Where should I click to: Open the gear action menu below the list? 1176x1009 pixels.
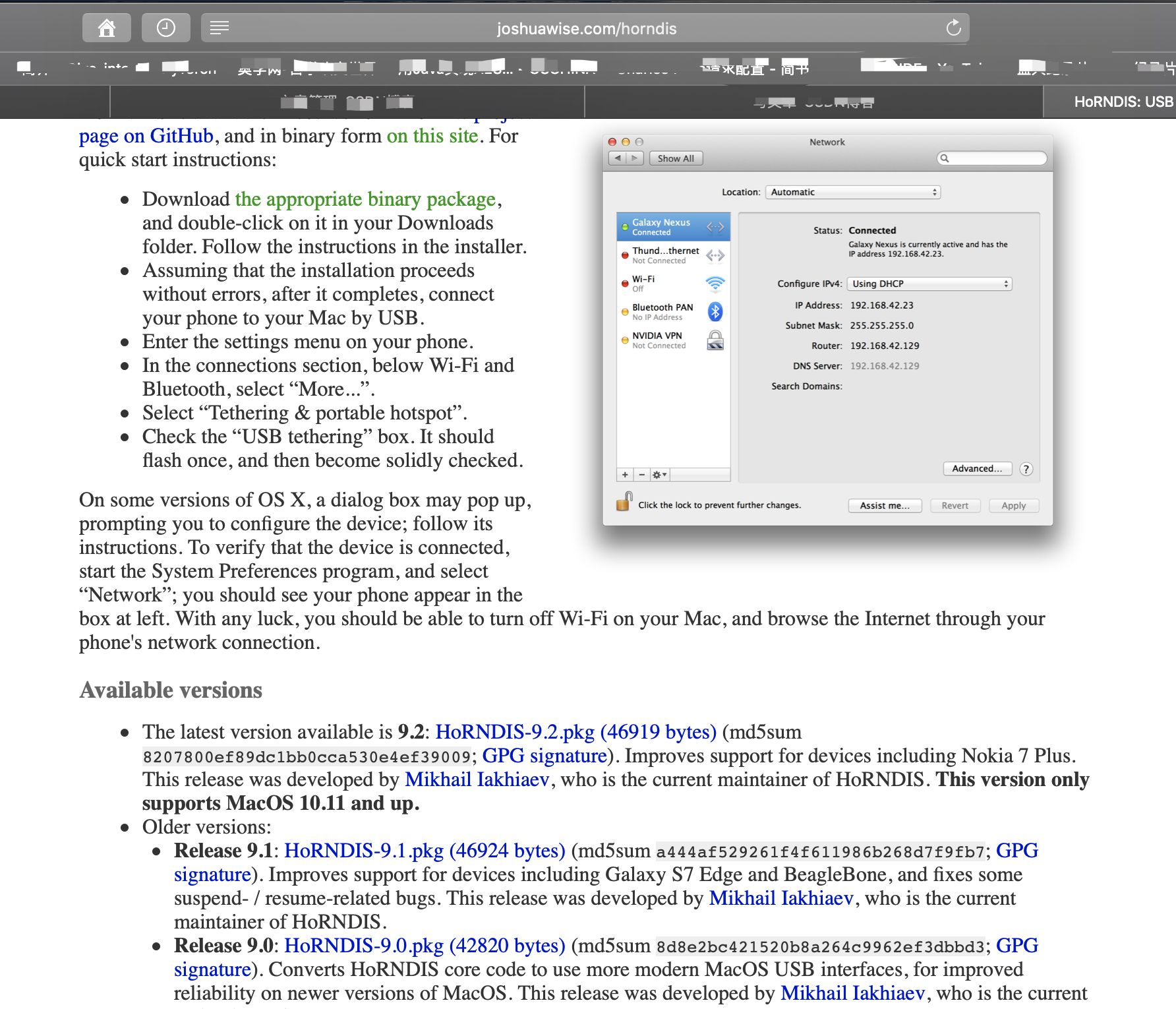[659, 475]
